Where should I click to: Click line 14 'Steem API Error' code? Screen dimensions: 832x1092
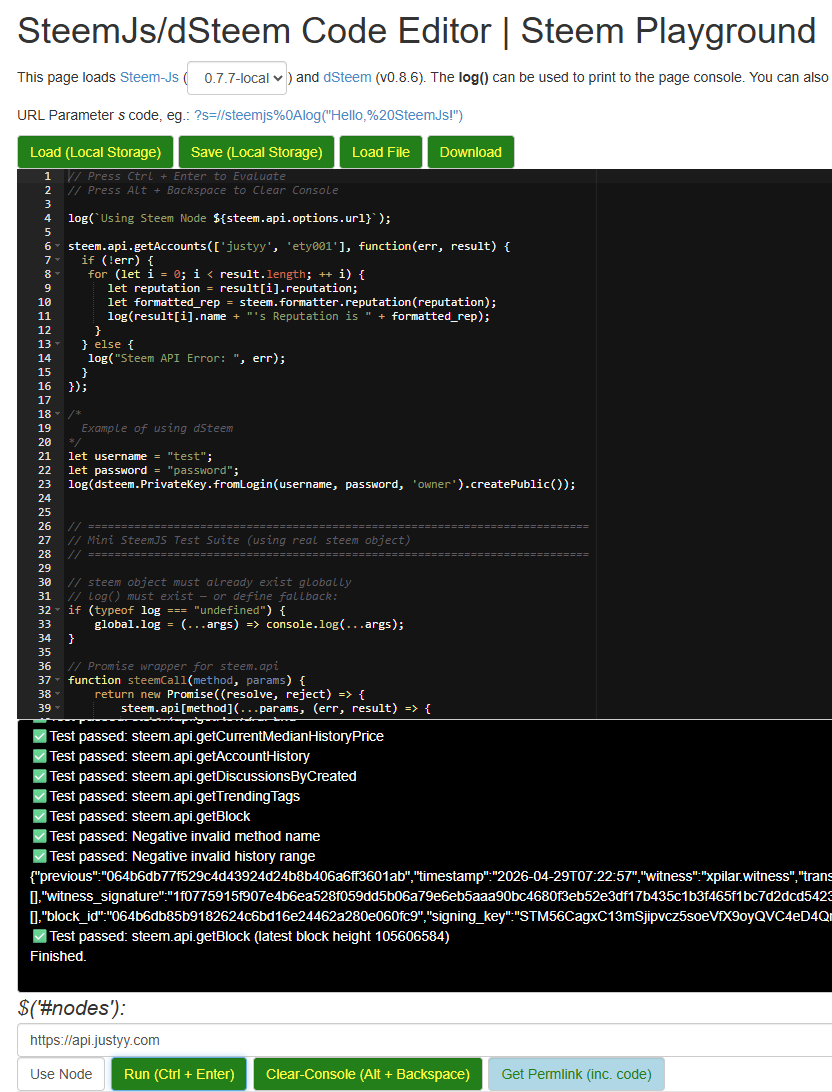(187, 358)
